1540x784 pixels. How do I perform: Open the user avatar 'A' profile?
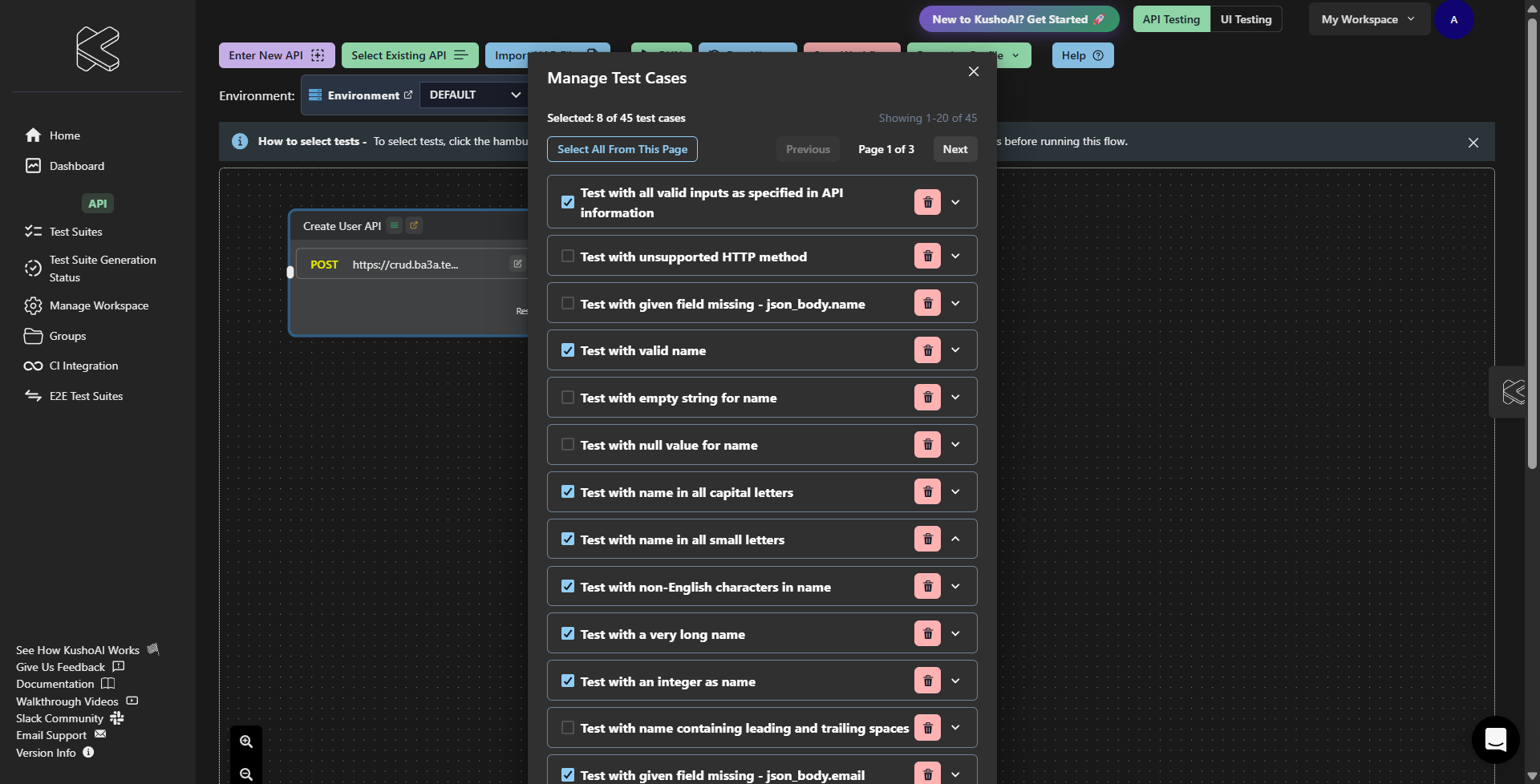1453,19
